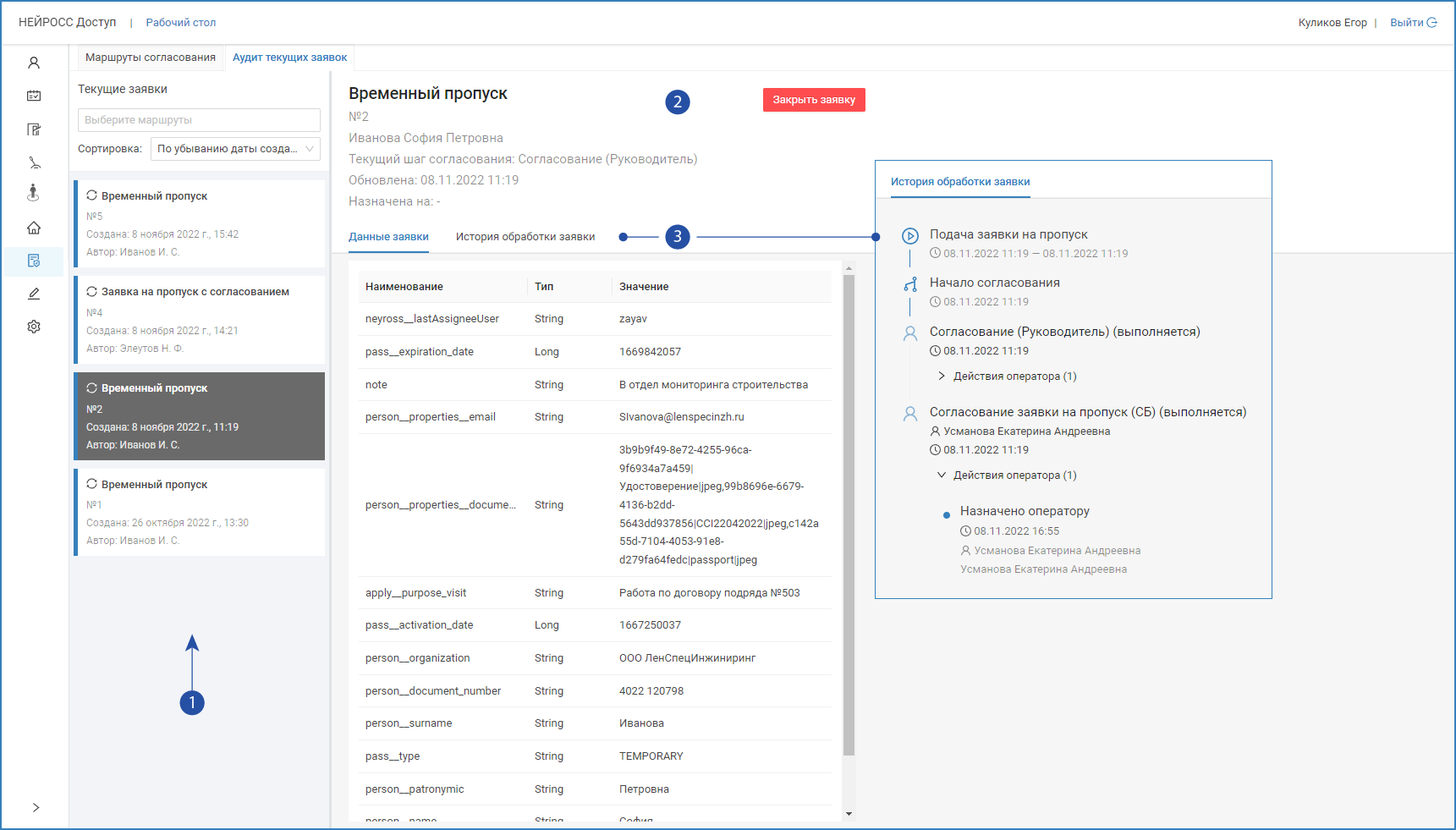The width and height of the screenshot is (1456, 830).
Task: Click the pencil edit sidebar icon
Action: pos(34,294)
